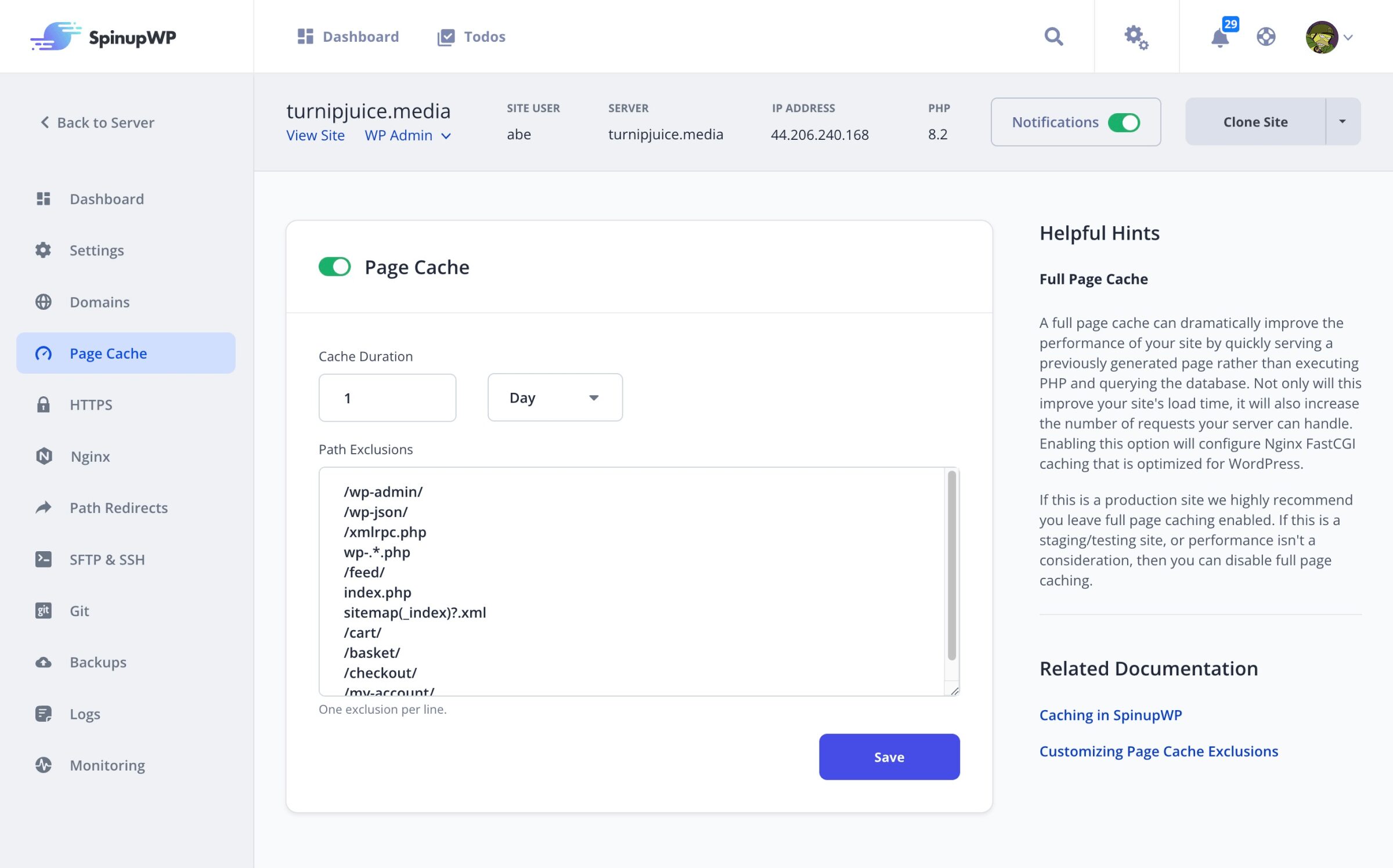Click the Page Cache gauge icon
The width and height of the screenshot is (1393, 868).
click(44, 353)
